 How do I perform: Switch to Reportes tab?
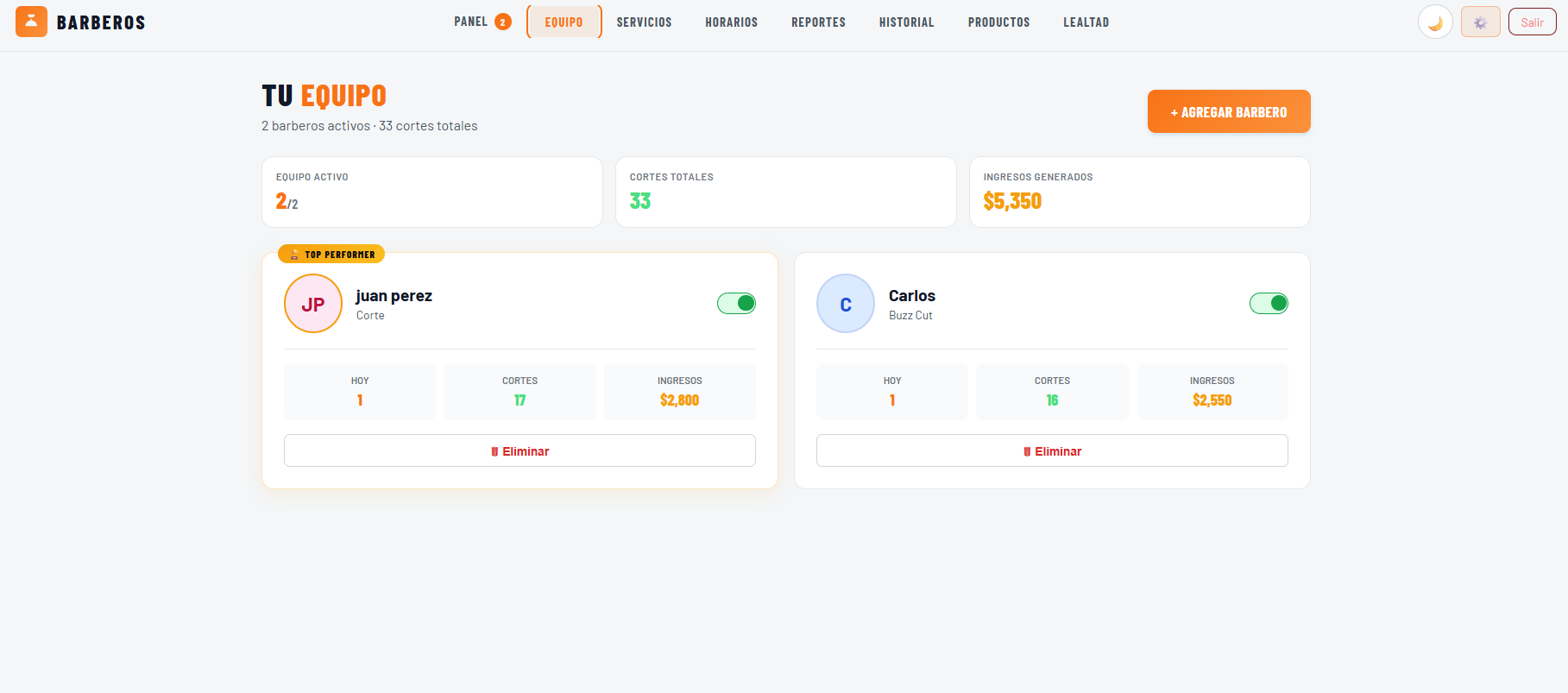(819, 22)
